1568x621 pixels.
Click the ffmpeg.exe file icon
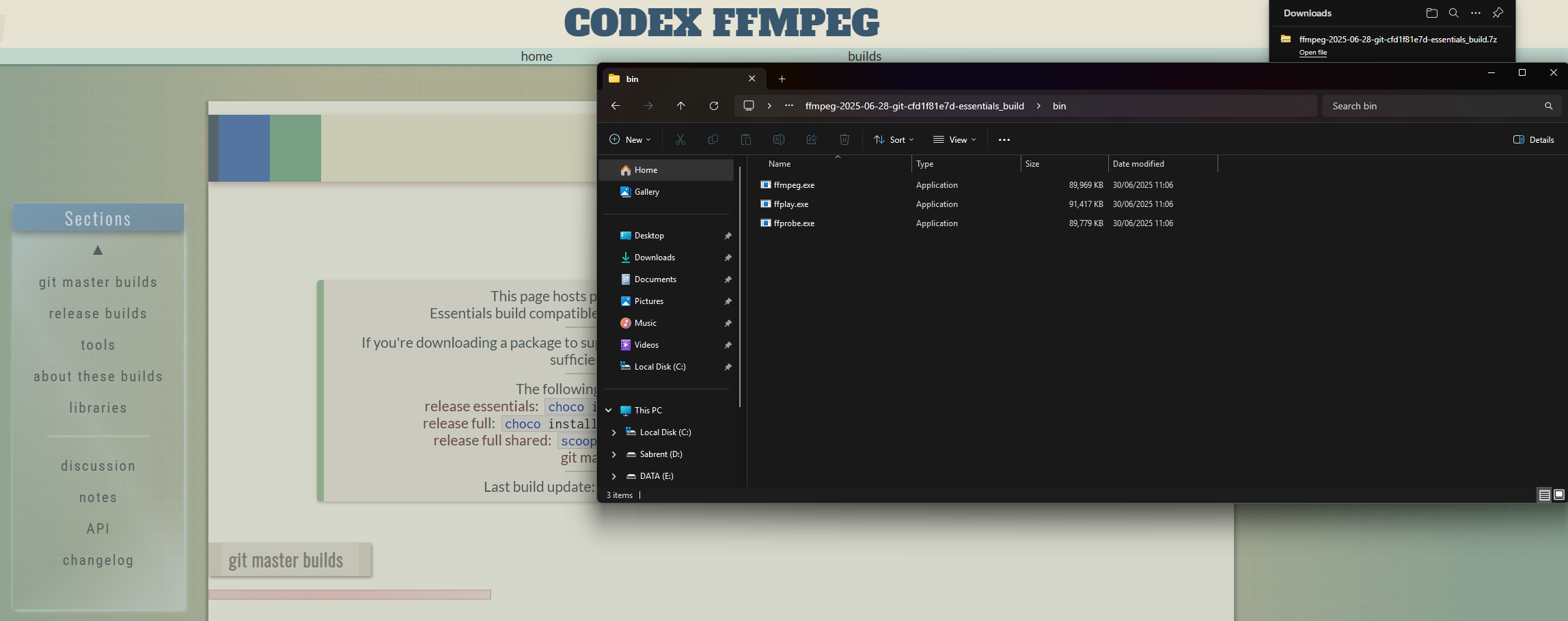tap(766, 185)
